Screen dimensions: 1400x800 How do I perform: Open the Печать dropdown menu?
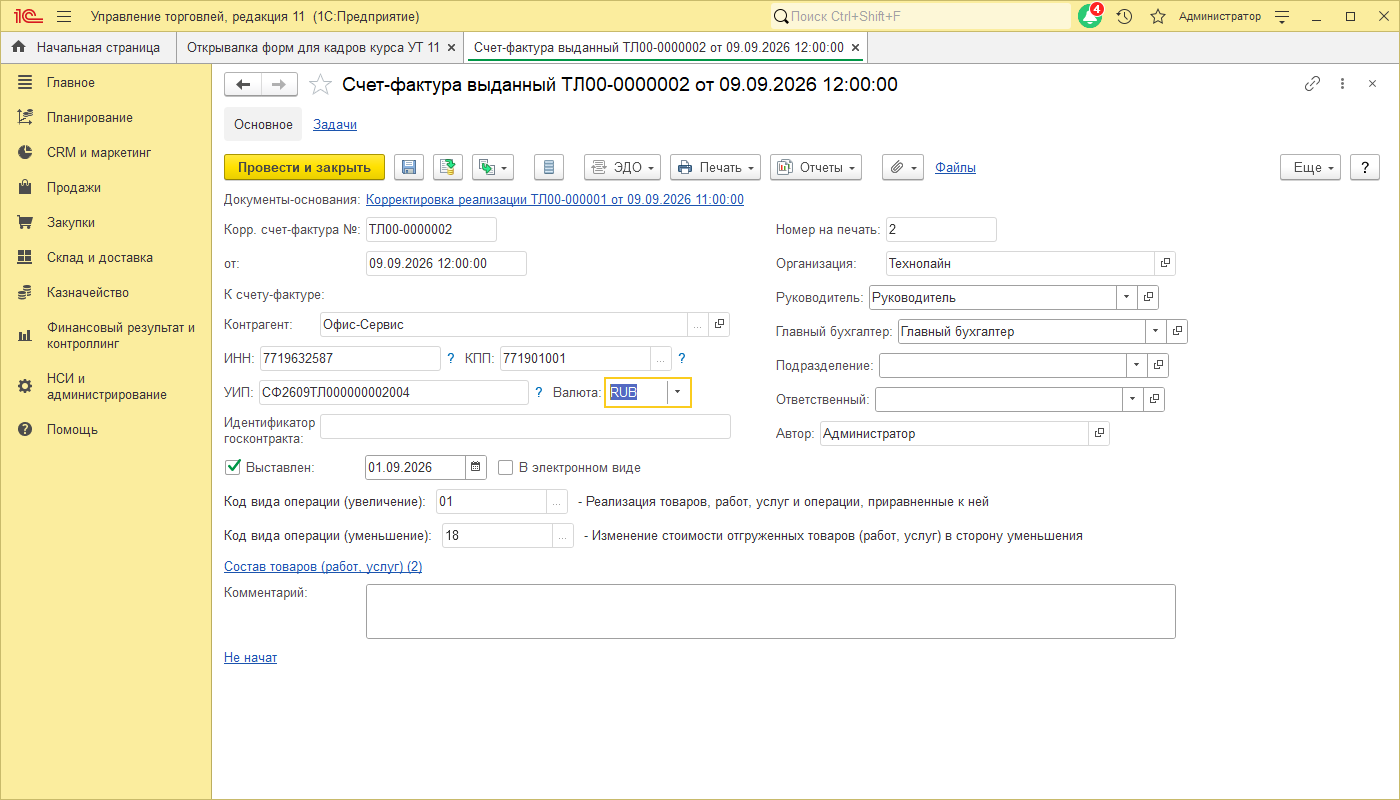pos(716,168)
